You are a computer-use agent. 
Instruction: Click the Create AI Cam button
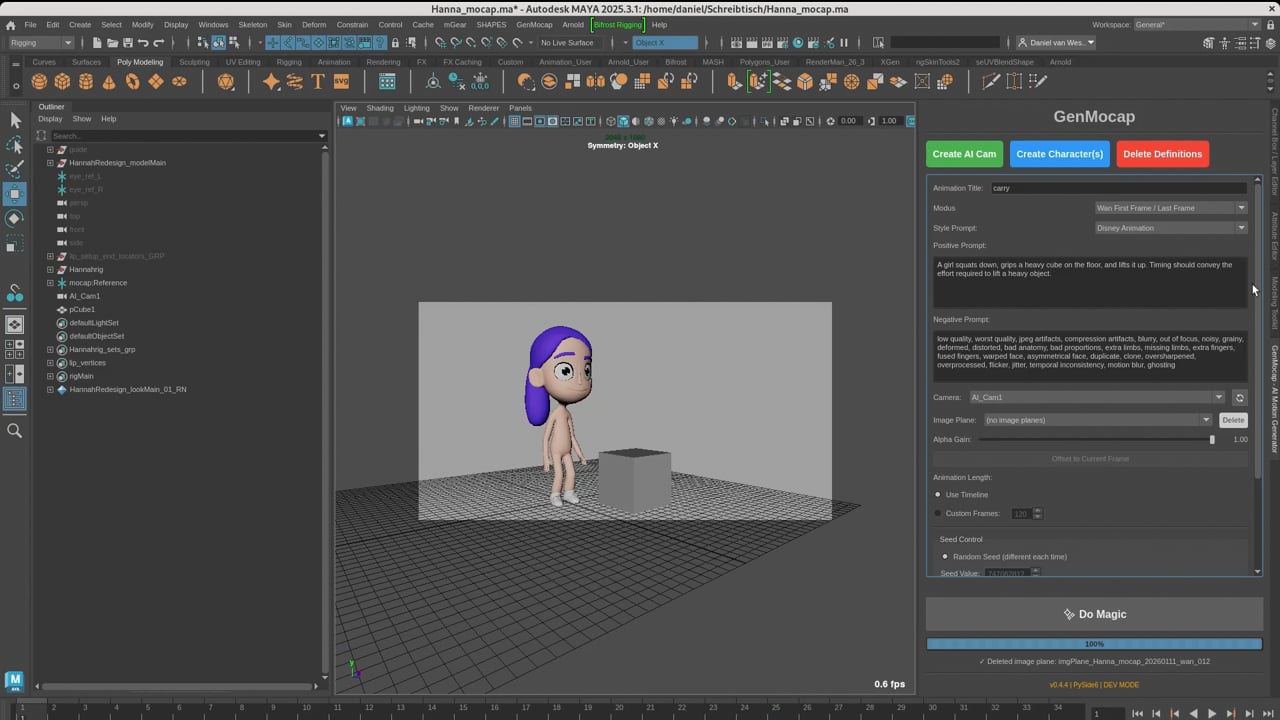tap(964, 154)
